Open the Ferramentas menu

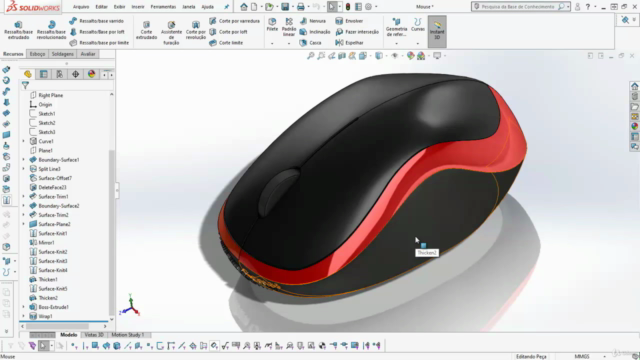coord(163,7)
